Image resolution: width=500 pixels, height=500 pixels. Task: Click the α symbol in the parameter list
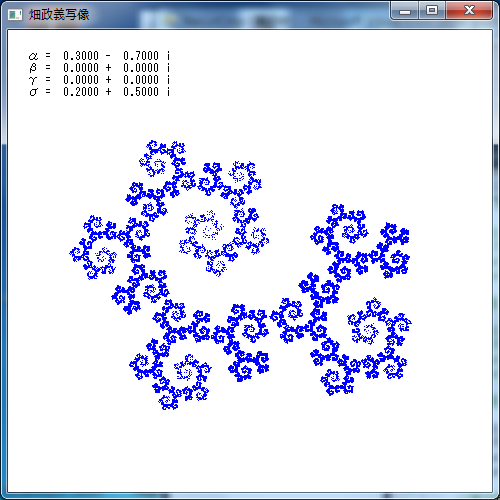(x=33, y=56)
